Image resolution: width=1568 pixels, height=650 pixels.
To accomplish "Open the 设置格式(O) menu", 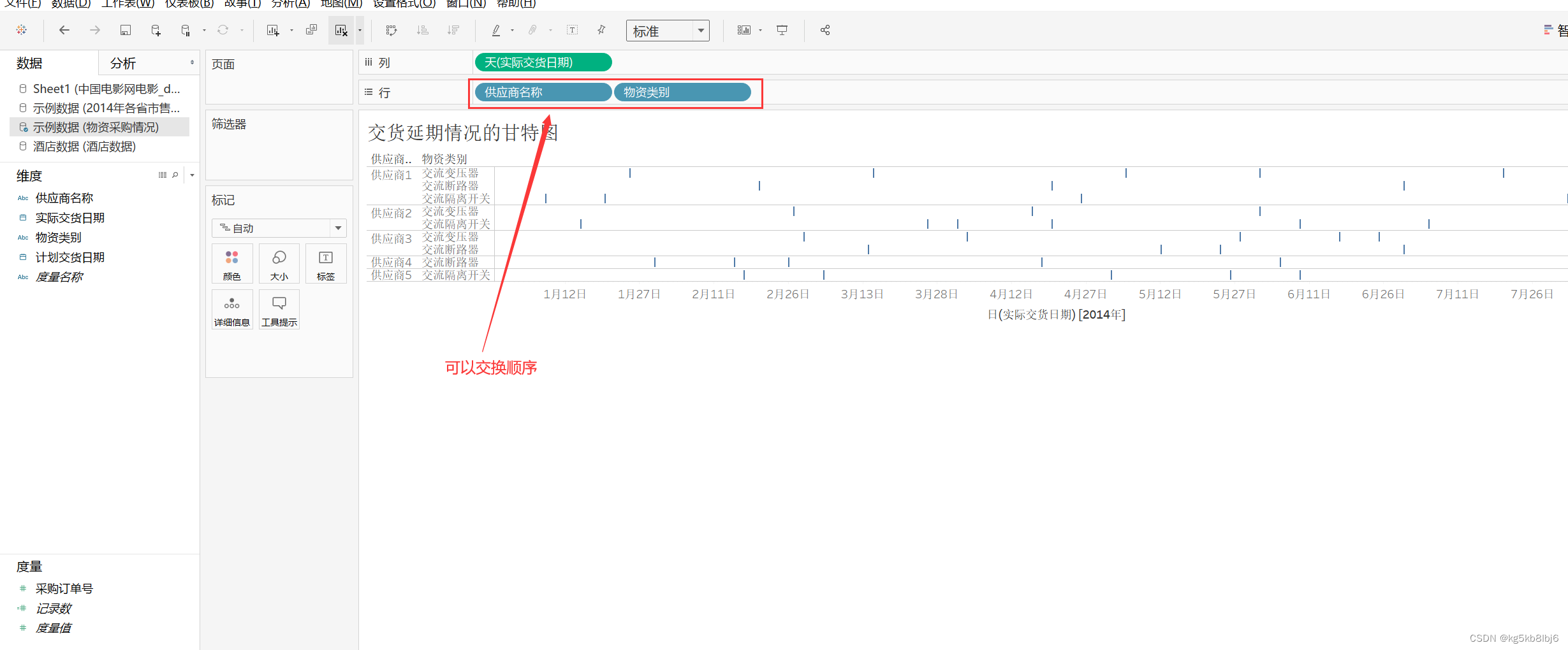I will coord(405,4).
